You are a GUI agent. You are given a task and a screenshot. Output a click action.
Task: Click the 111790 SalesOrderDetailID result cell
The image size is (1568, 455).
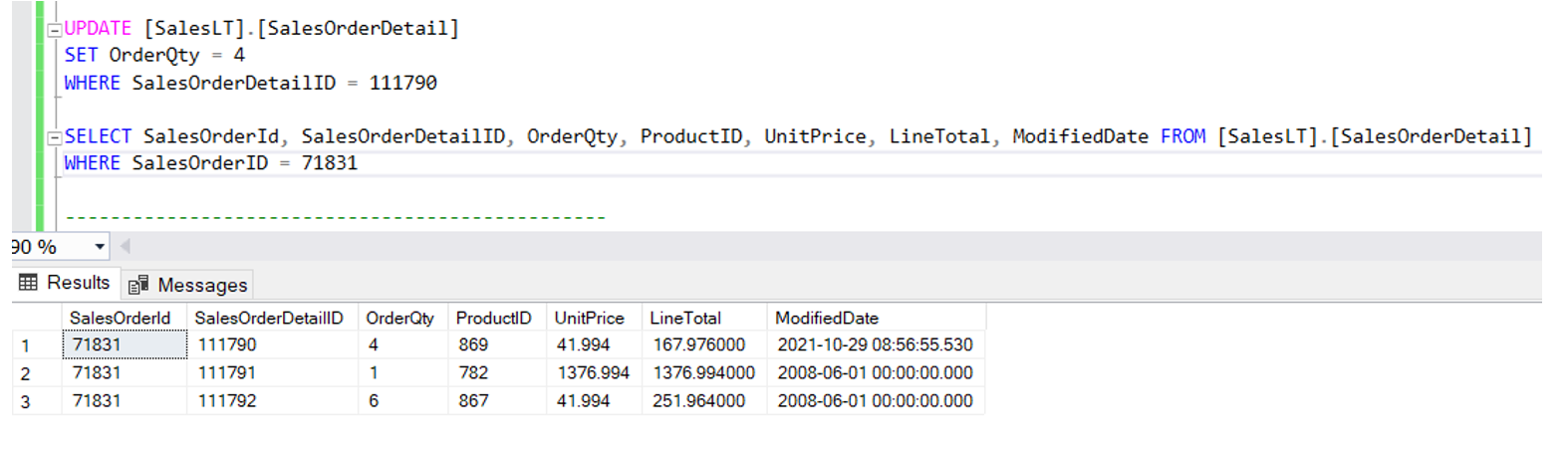point(227,345)
